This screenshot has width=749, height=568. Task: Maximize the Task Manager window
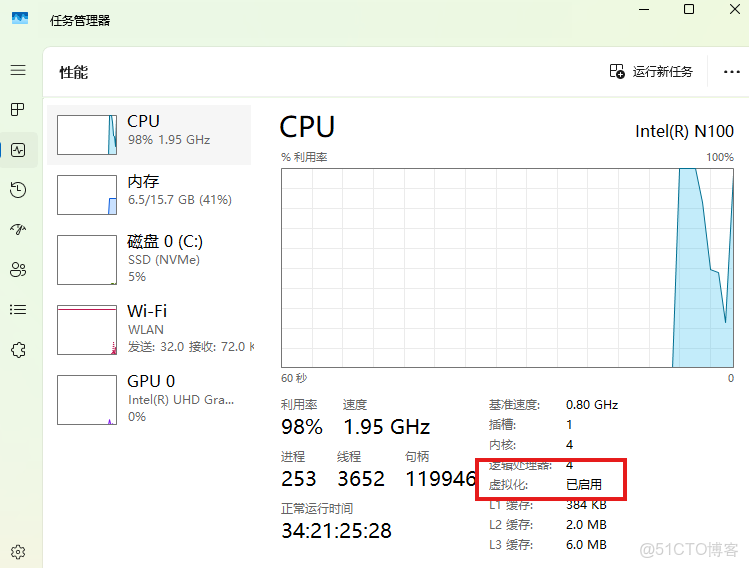coord(689,9)
